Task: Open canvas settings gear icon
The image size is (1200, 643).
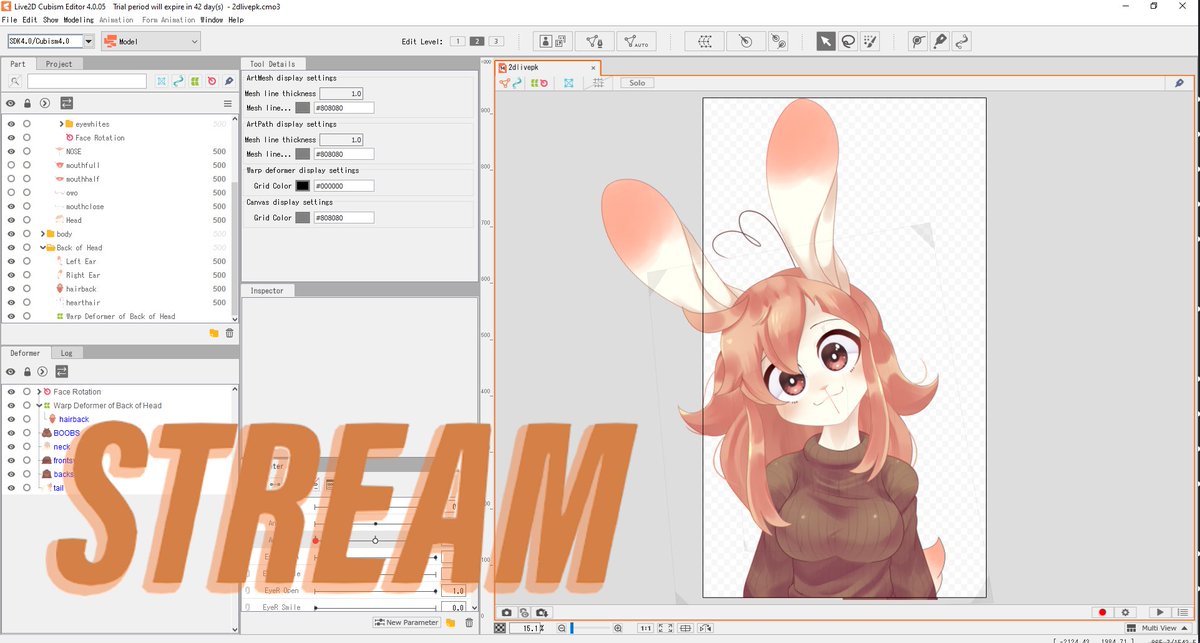Action: tap(1126, 612)
